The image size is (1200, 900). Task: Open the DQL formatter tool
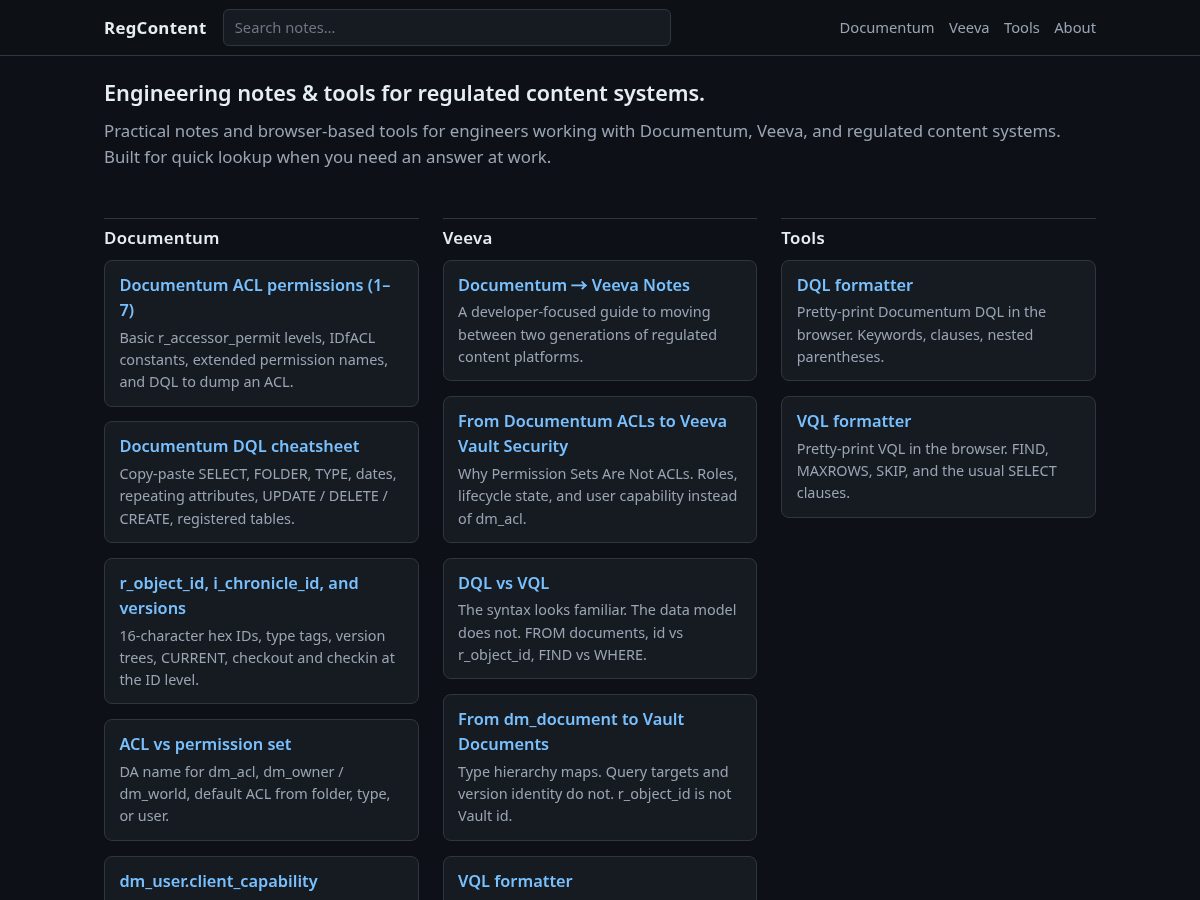[938, 320]
